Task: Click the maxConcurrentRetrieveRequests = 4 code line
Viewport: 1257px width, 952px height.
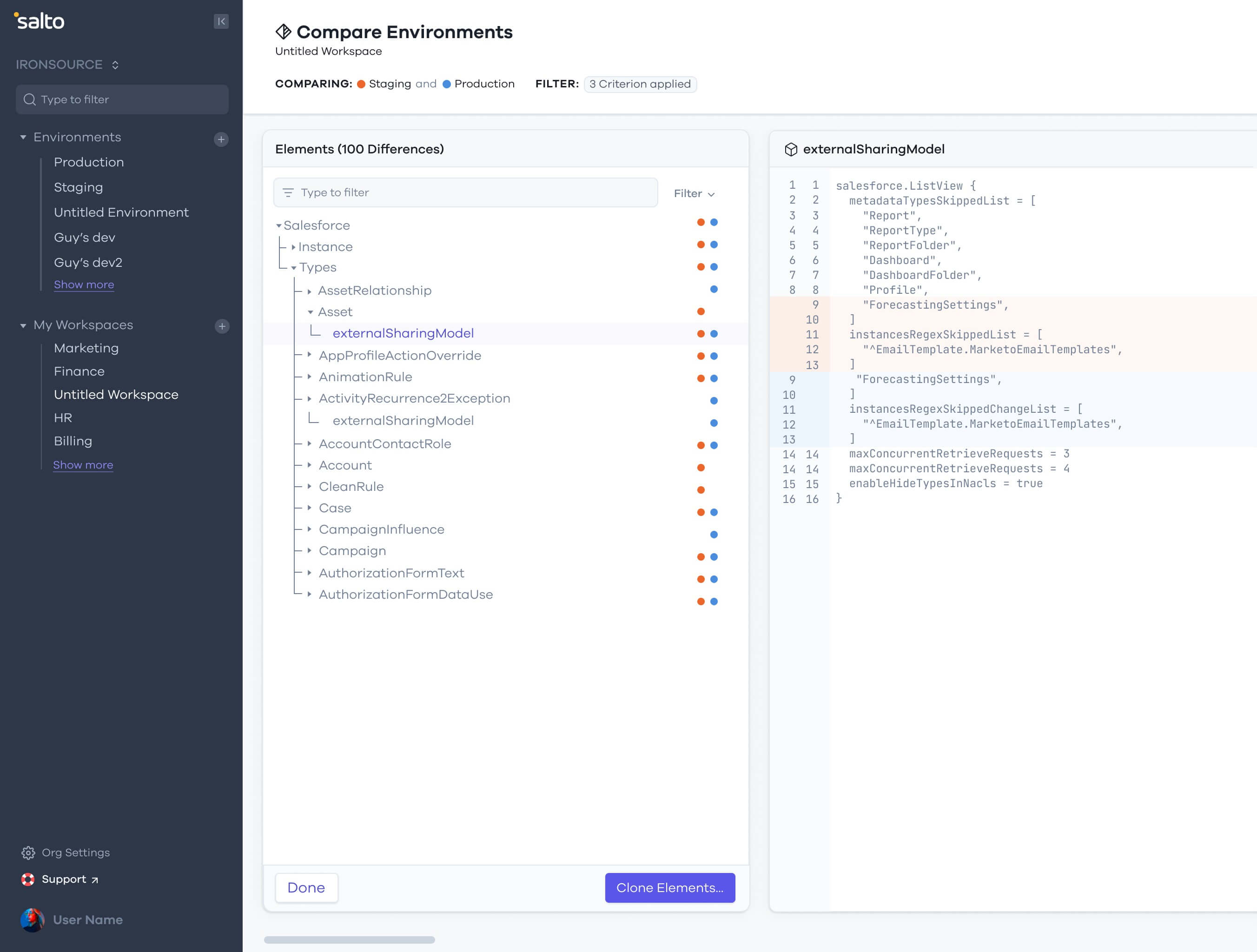Action: 959,469
